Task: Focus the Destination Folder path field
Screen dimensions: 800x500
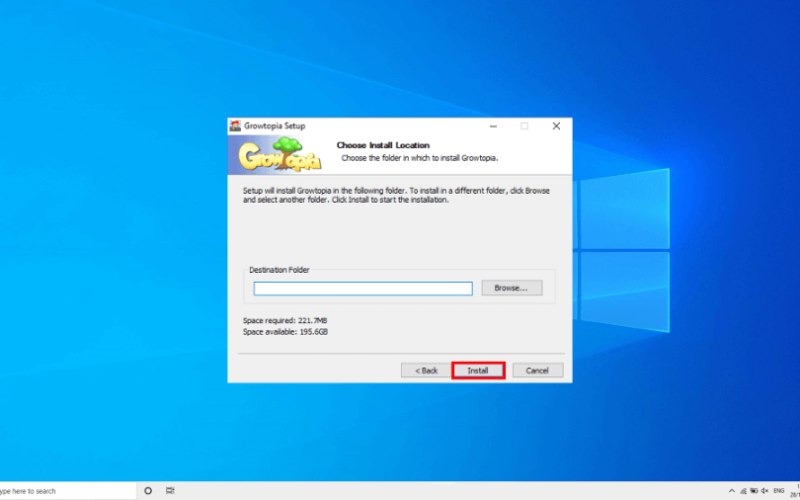Action: click(x=363, y=288)
